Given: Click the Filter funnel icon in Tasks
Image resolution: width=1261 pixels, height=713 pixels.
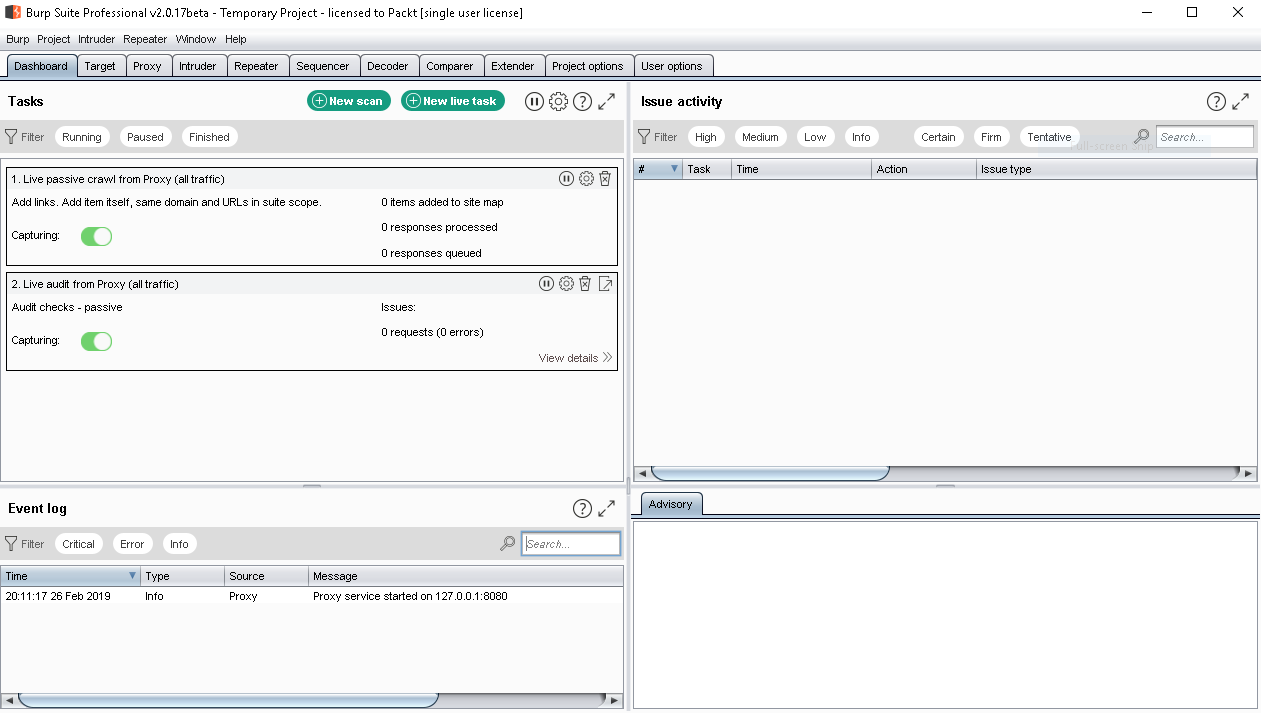Looking at the screenshot, I should pos(11,137).
